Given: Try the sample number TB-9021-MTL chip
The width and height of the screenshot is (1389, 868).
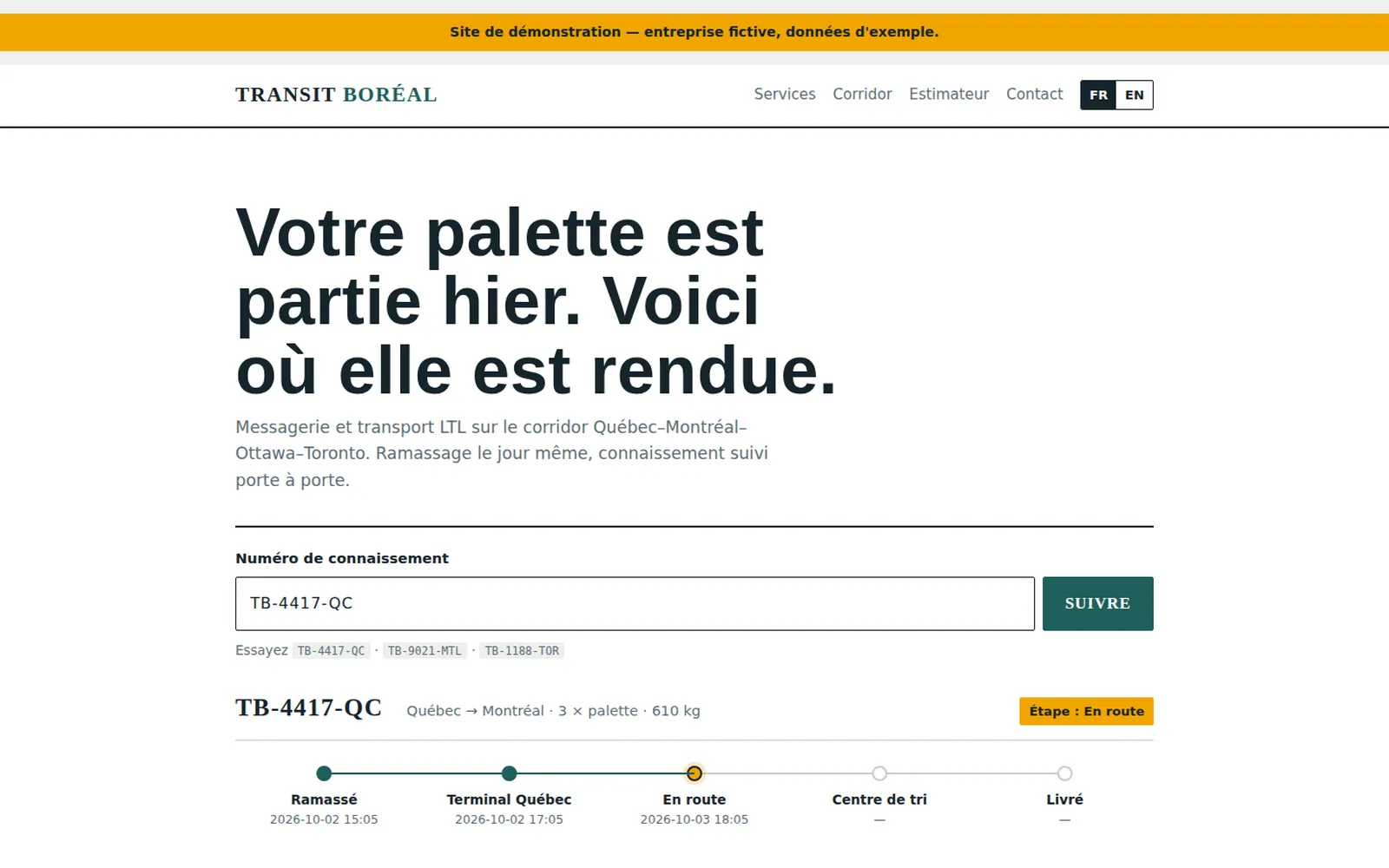Looking at the screenshot, I should point(425,651).
